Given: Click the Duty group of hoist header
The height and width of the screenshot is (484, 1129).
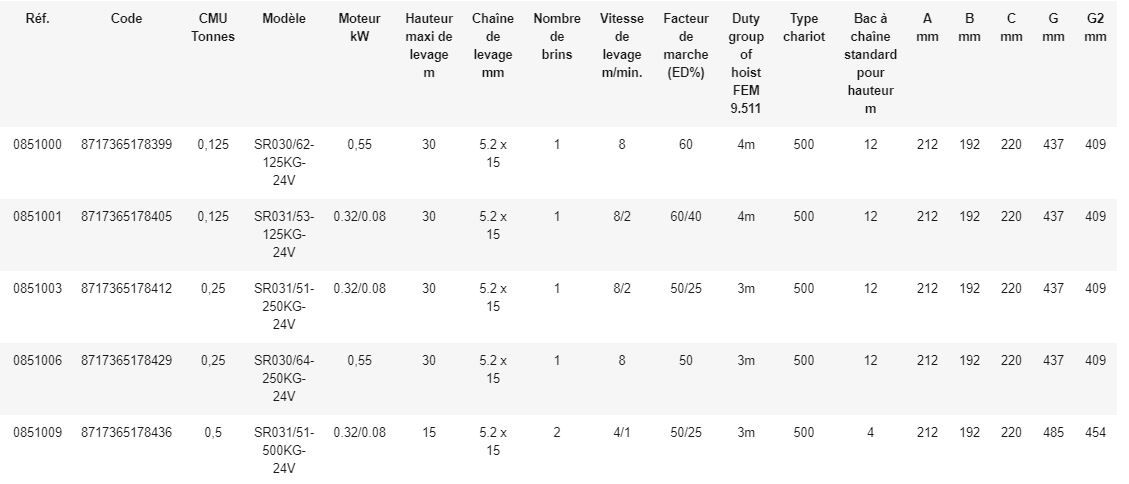Looking at the screenshot, I should tap(746, 64).
